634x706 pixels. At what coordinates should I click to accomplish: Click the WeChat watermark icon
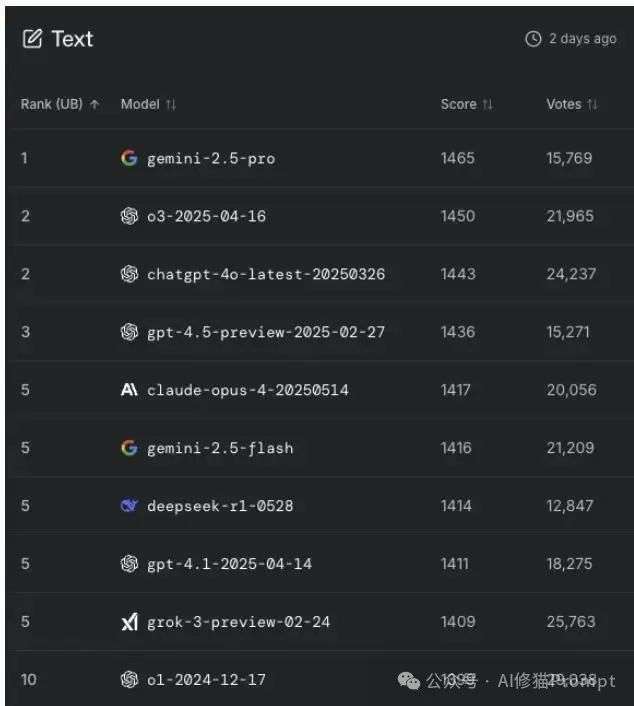click(409, 681)
